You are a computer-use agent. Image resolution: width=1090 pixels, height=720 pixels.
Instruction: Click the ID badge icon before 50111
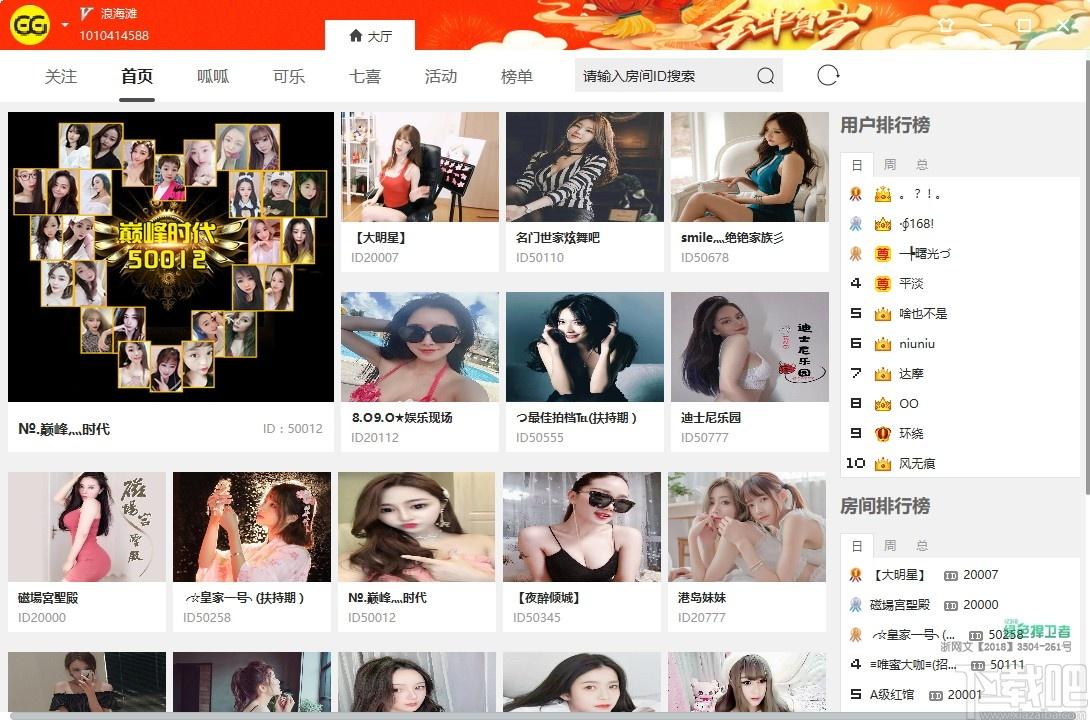(x=977, y=665)
